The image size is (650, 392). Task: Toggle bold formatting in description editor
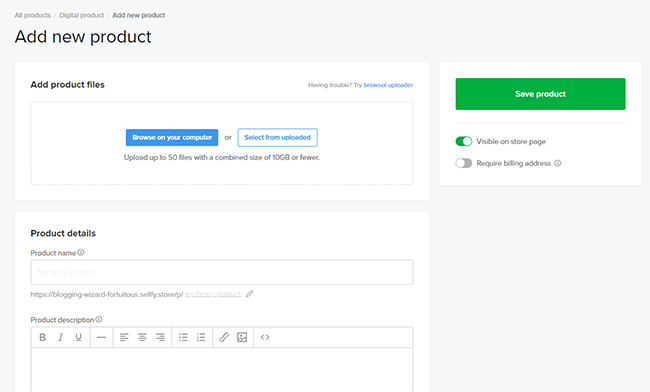(42, 337)
